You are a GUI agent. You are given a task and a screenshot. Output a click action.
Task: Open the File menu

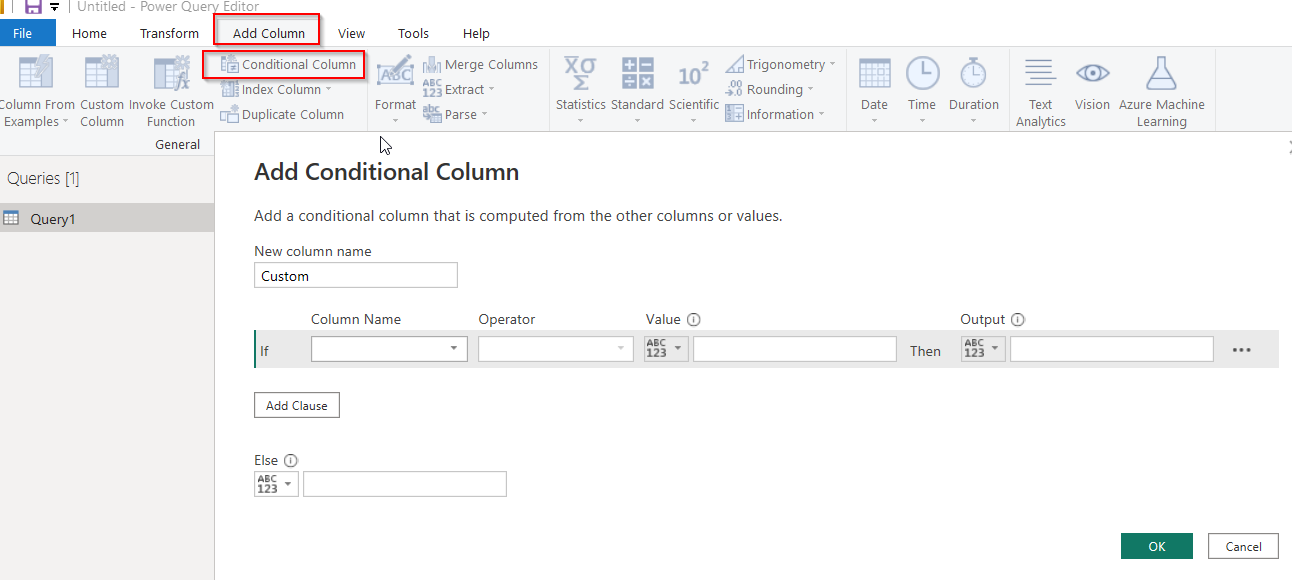(22, 33)
